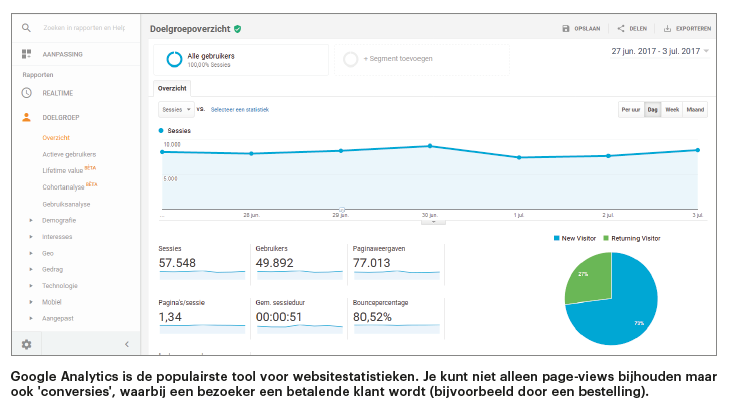Switch chart granularity to Week
Image resolution: width=731 pixels, height=409 pixels.
click(x=672, y=109)
